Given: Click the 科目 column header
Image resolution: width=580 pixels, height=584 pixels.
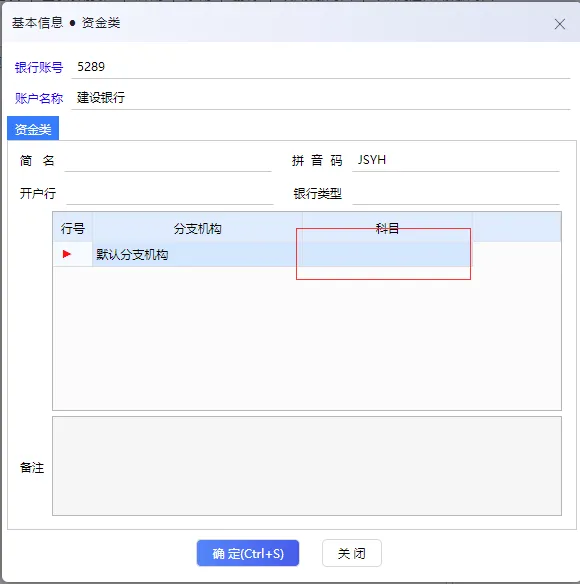Looking at the screenshot, I should (x=387, y=228).
